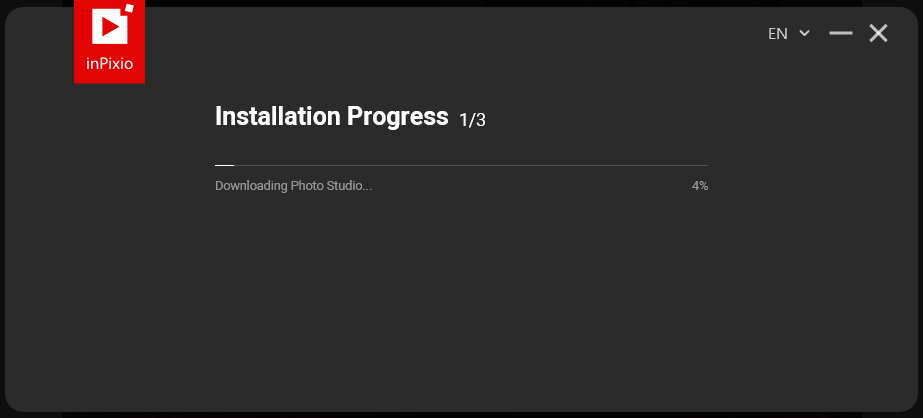Image resolution: width=923 pixels, height=418 pixels.
Task: Click the small white dot in logo
Action: click(x=129, y=8)
